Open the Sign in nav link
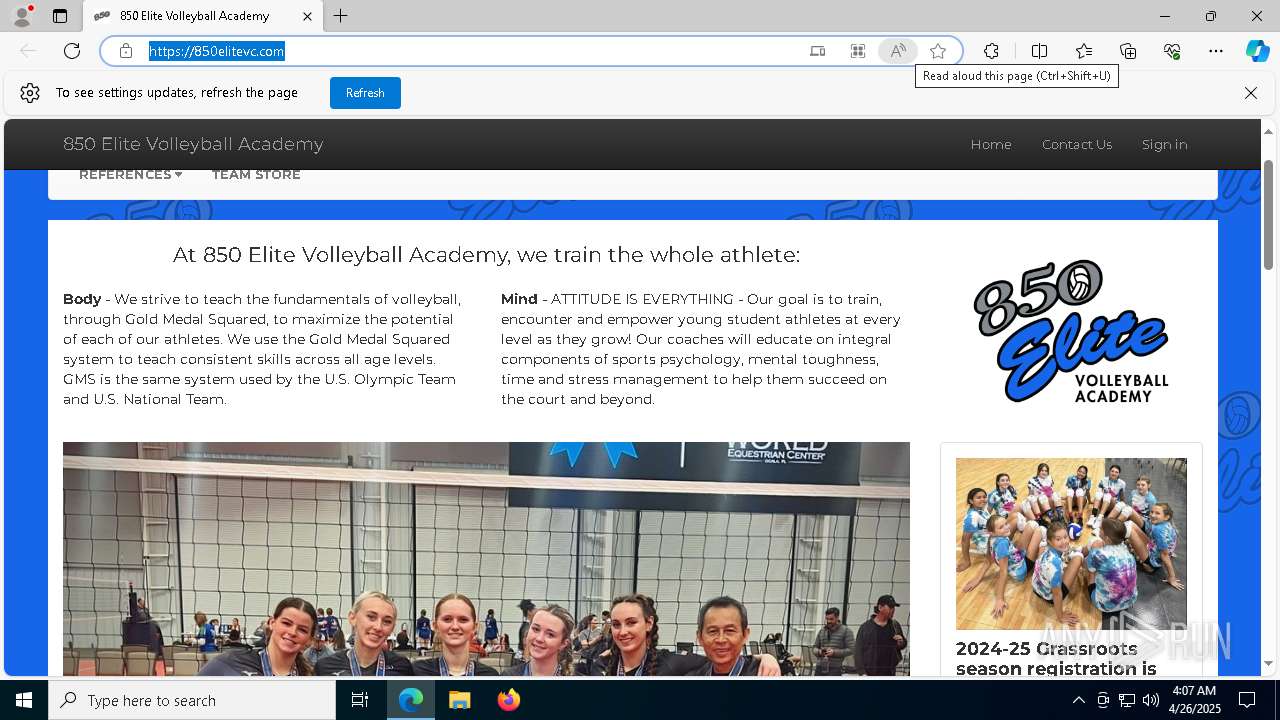 1165,144
